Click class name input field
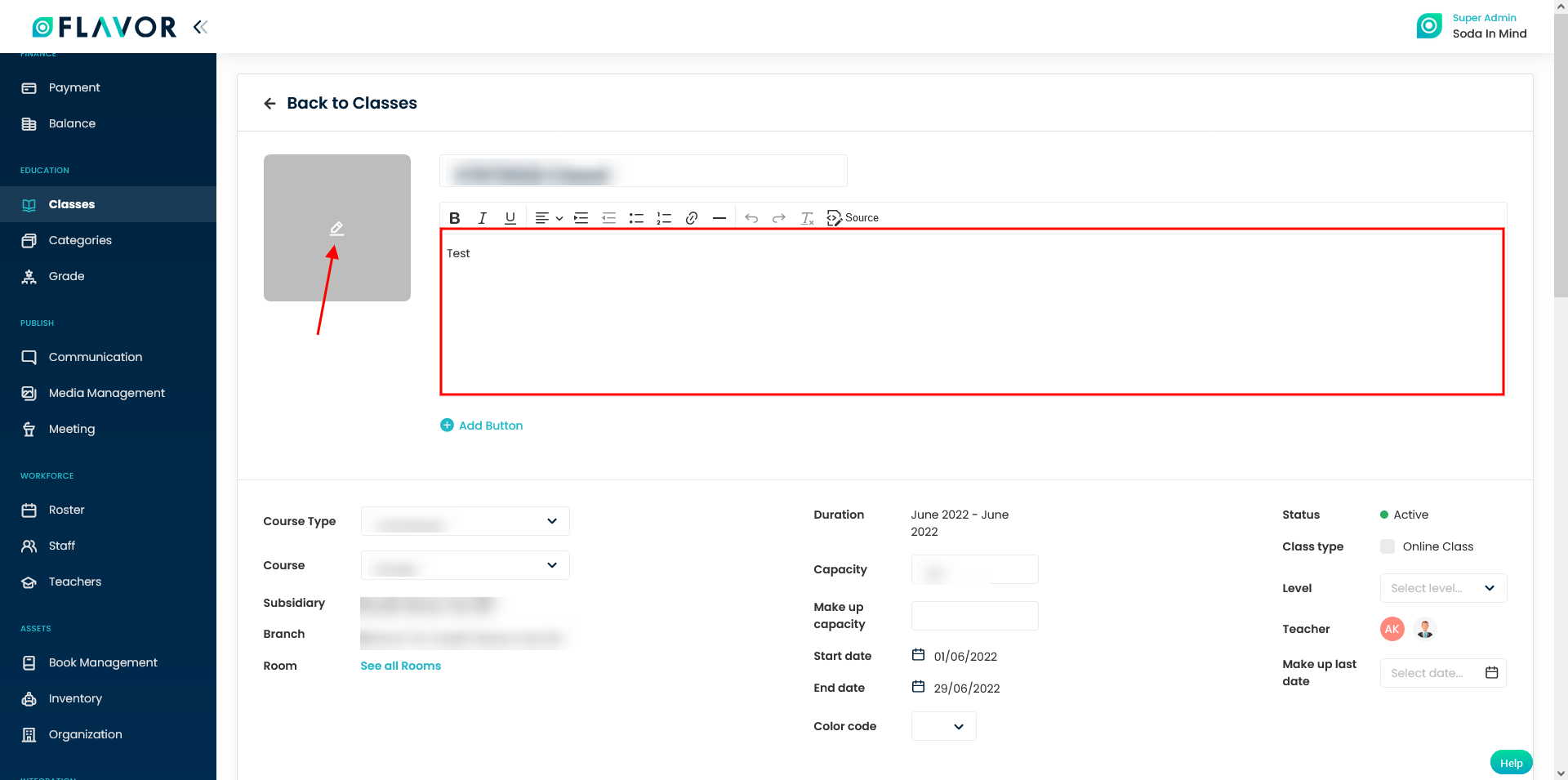The image size is (1568, 780). (x=644, y=171)
